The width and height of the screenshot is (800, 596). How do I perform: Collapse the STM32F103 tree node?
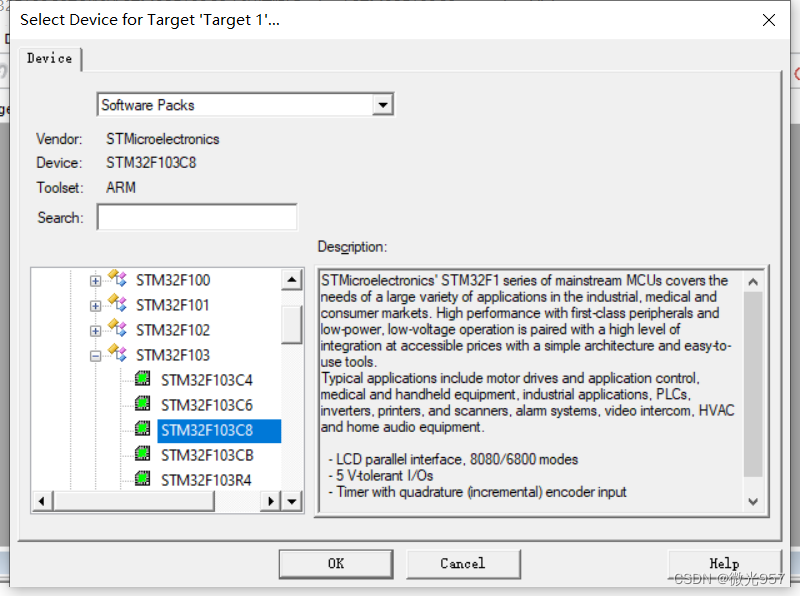[x=95, y=356]
